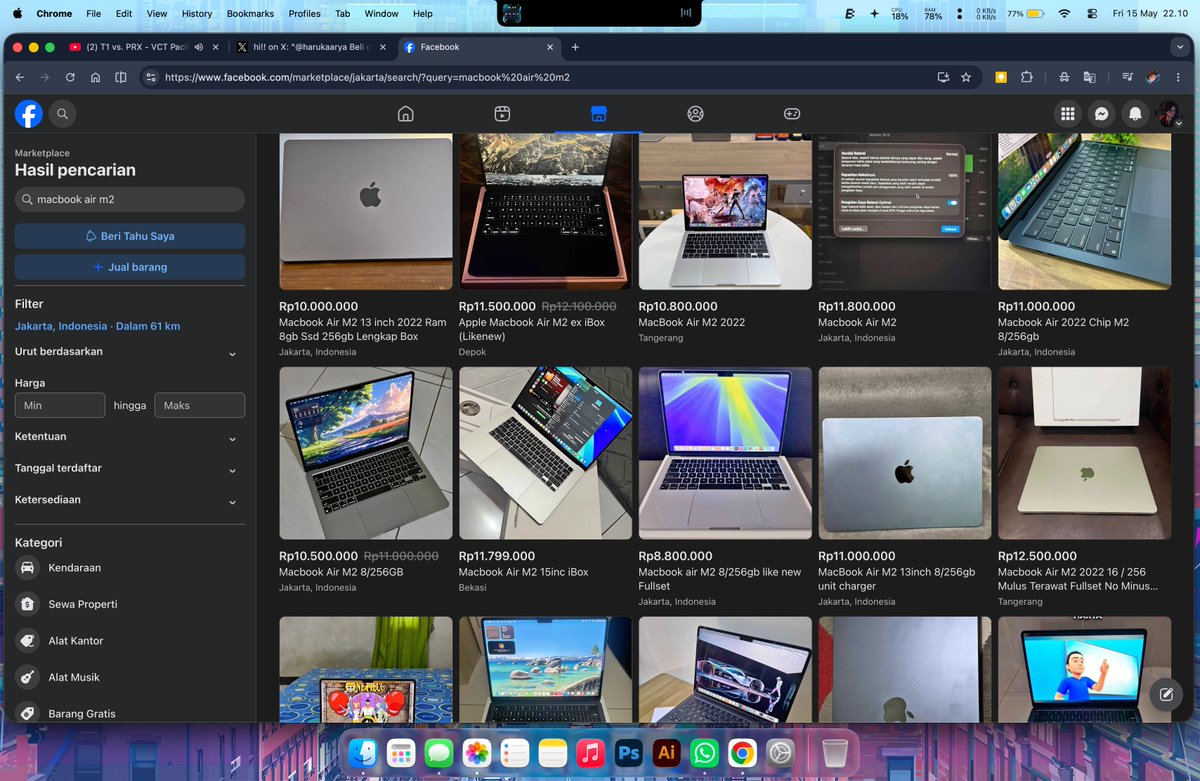Open the Reels video icon
Screen dimensions: 1200x781
(x=502, y=114)
